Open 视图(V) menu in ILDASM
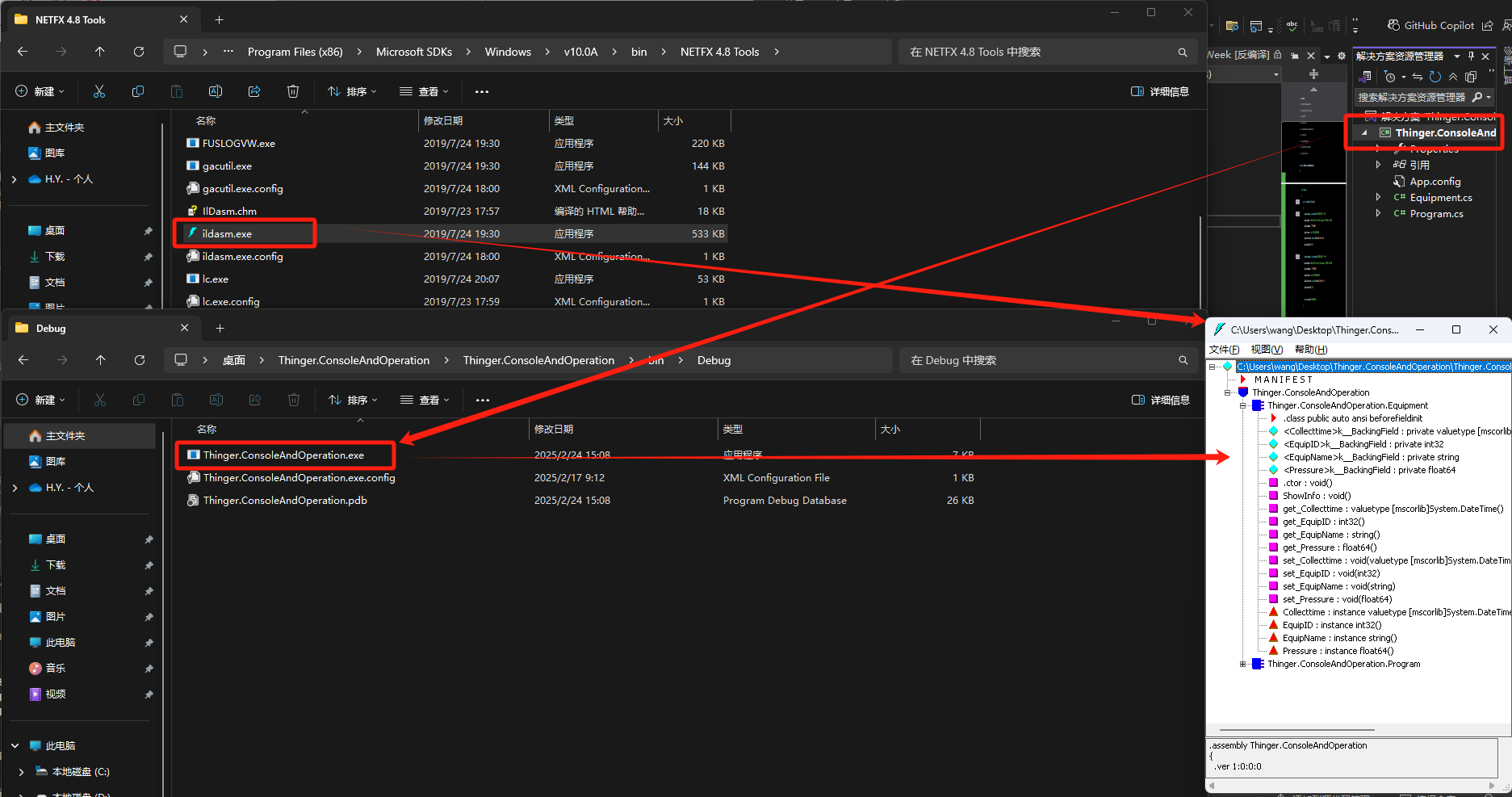Image resolution: width=1512 pixels, height=797 pixels. click(1267, 349)
